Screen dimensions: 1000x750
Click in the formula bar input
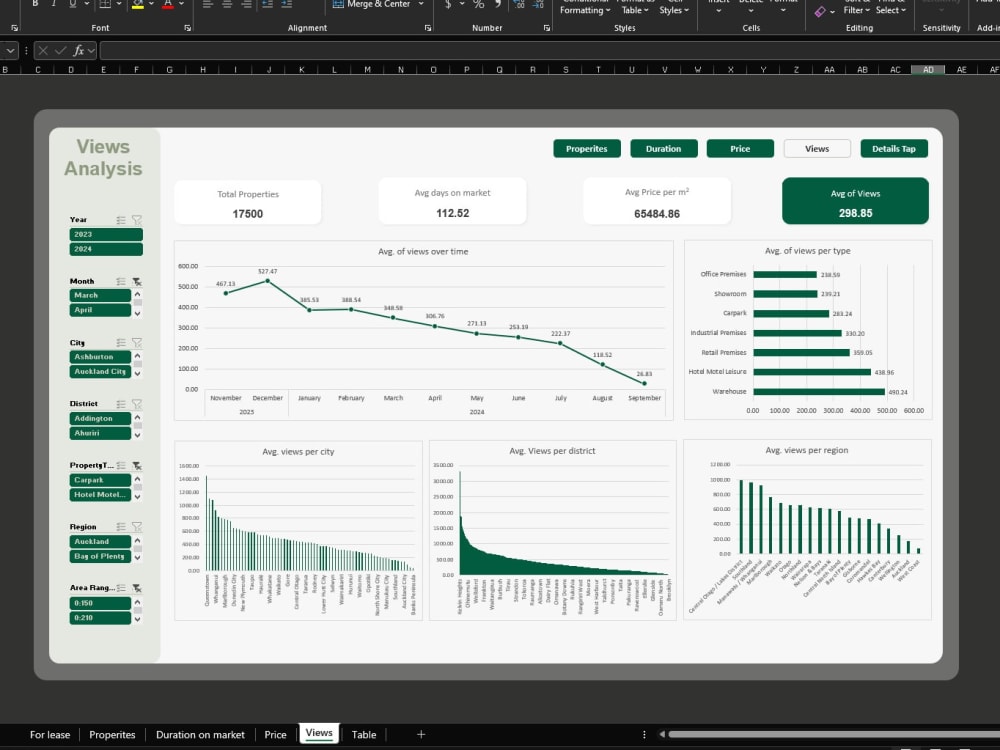click(x=550, y=50)
